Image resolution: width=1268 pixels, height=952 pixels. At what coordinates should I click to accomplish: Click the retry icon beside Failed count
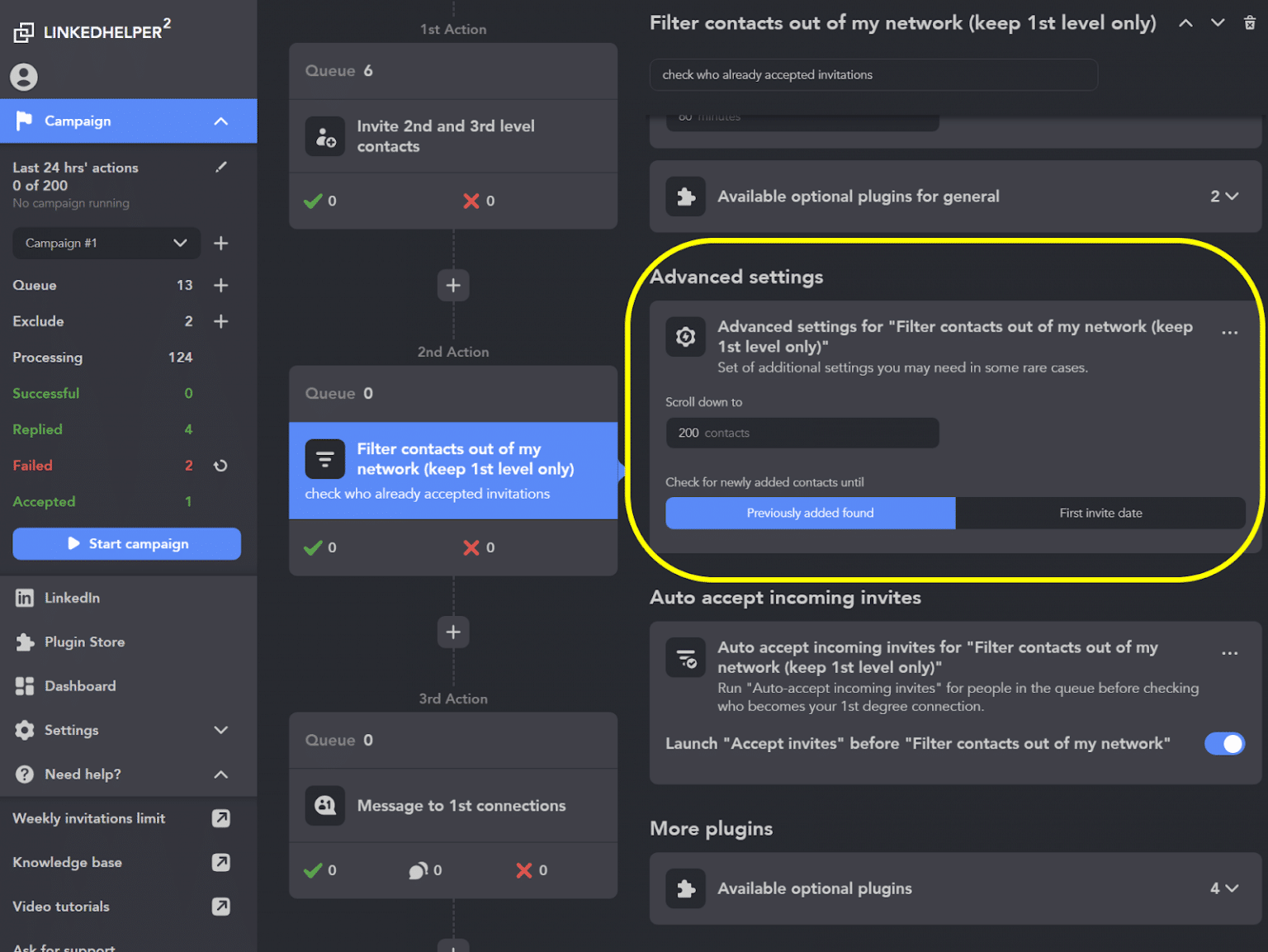pos(220,466)
